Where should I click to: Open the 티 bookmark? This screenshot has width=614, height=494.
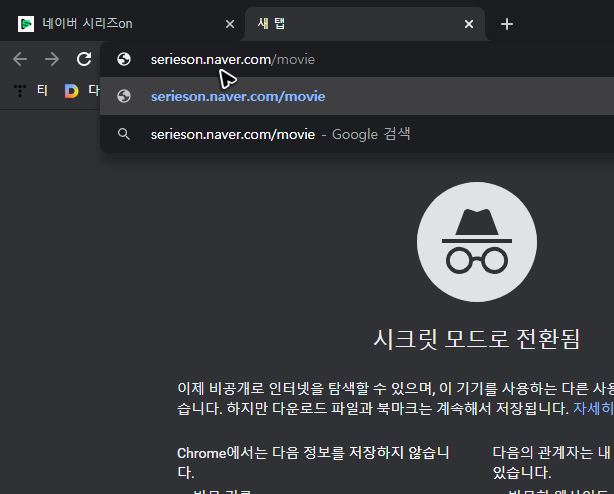pos(42,91)
